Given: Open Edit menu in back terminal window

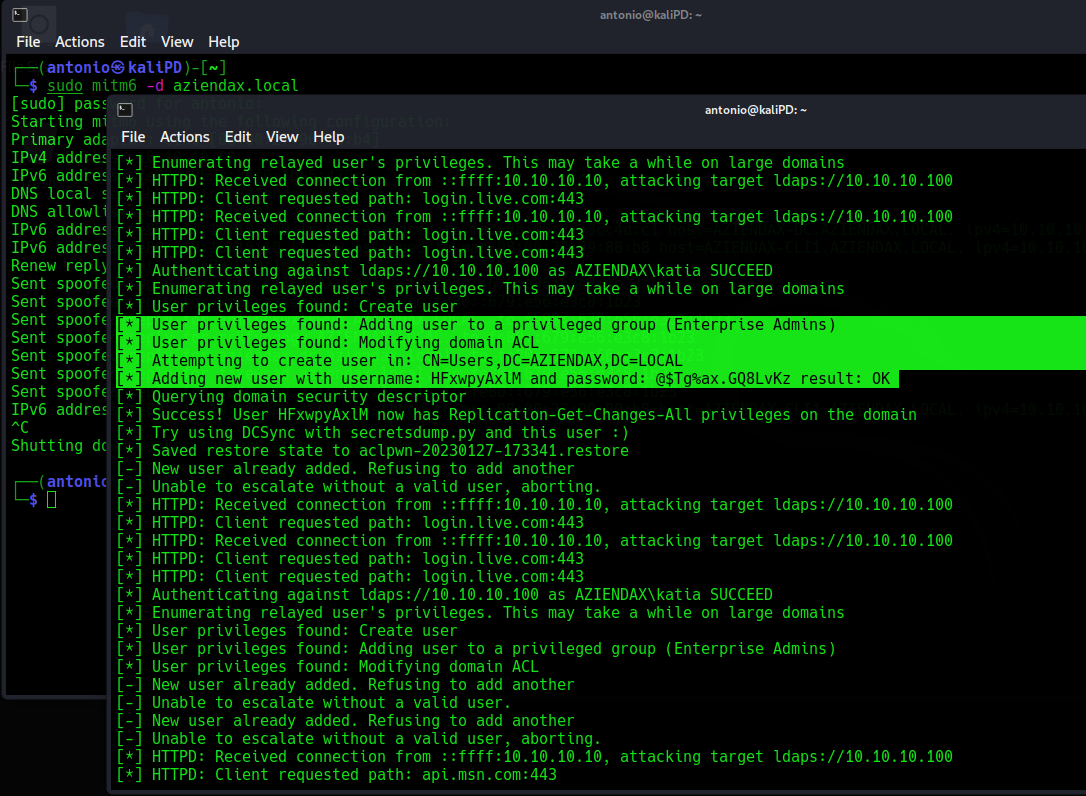Looking at the screenshot, I should pos(133,42).
